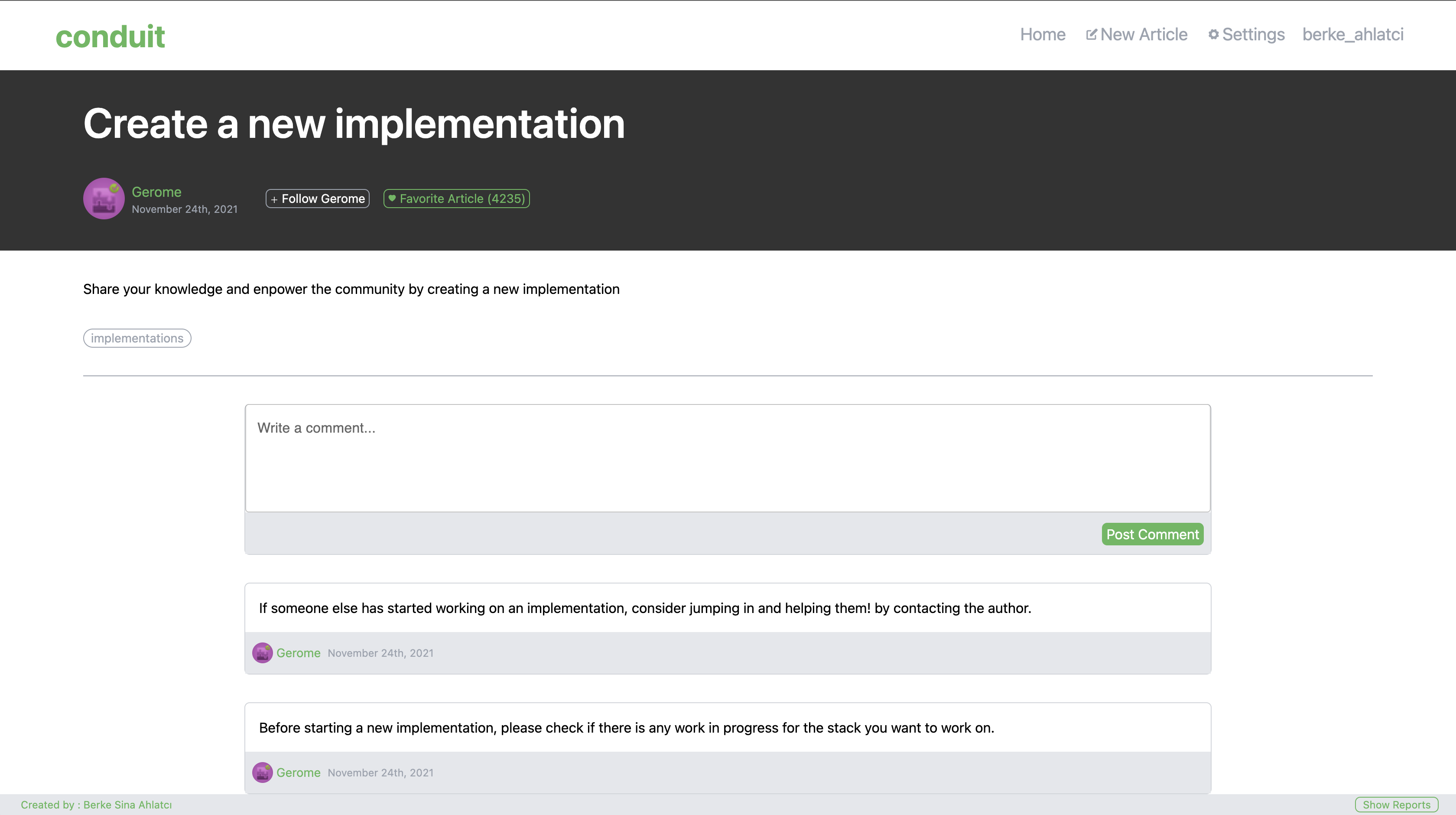Viewport: 1456px width, 815px height.
Task: Click the heart icon on Favorite Article
Action: click(393, 199)
